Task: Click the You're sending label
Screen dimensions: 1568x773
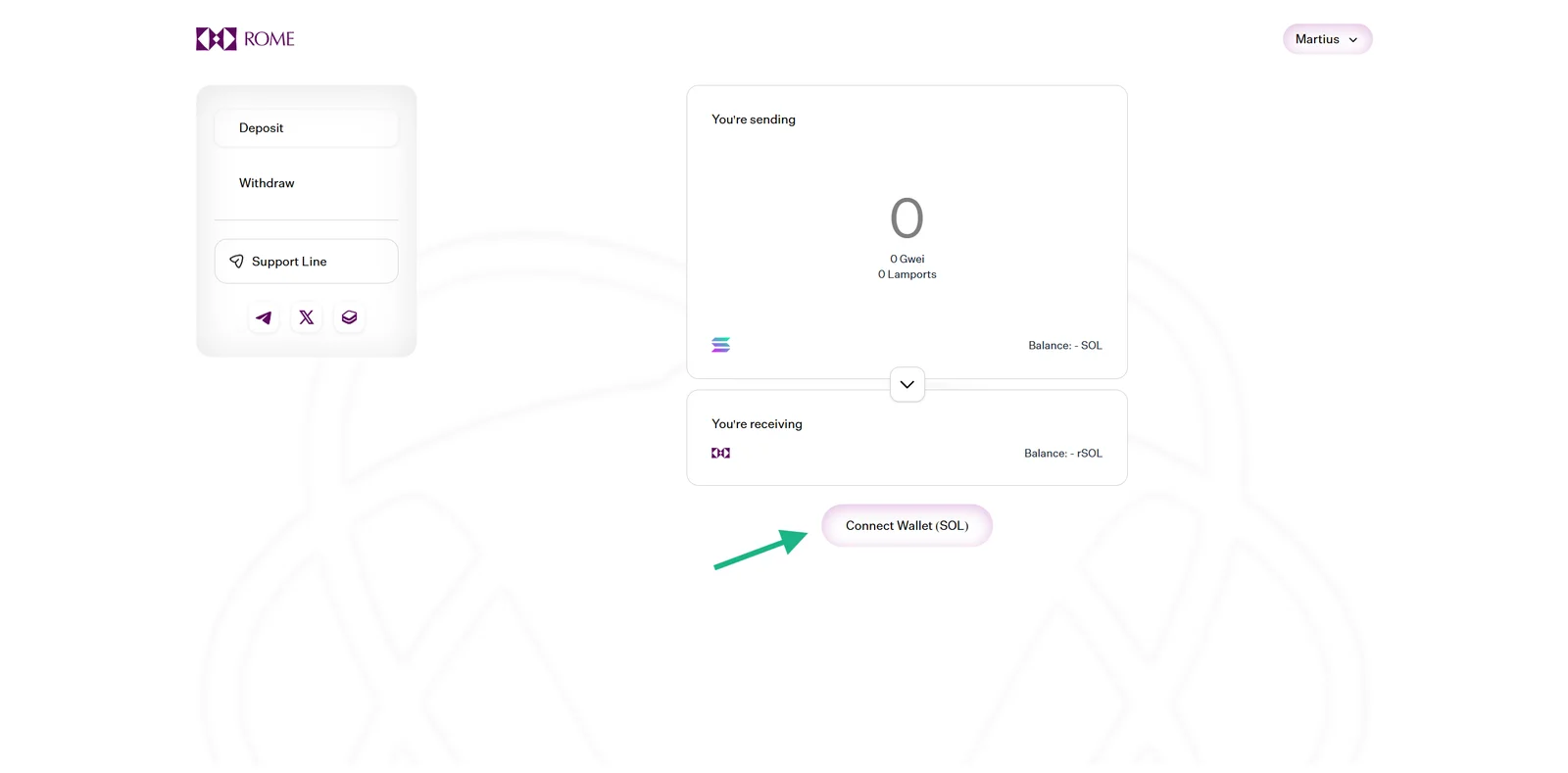Action: (x=754, y=120)
